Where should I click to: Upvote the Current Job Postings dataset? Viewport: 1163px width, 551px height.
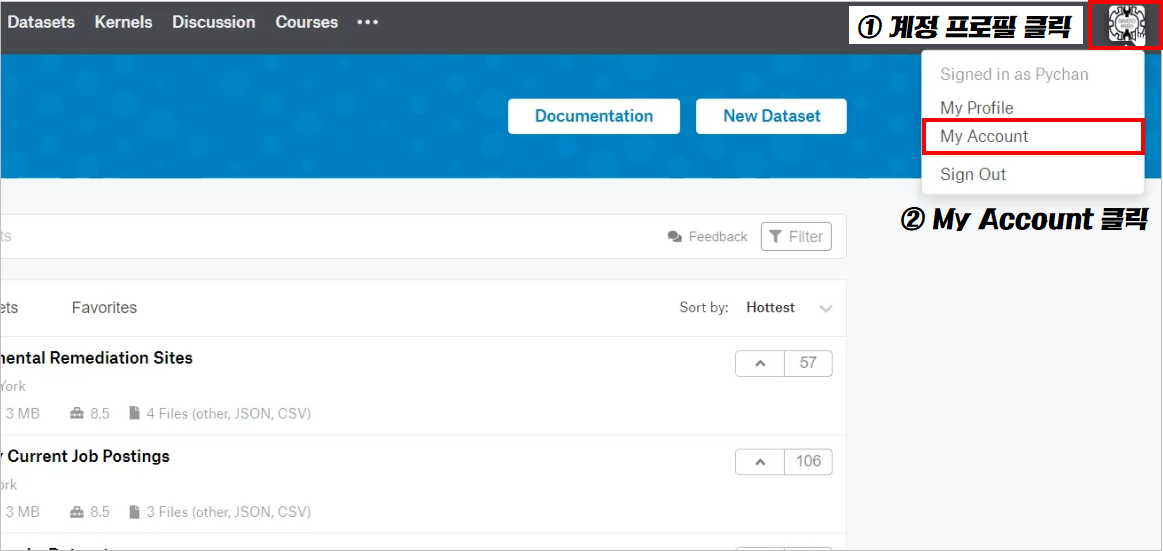(760, 461)
